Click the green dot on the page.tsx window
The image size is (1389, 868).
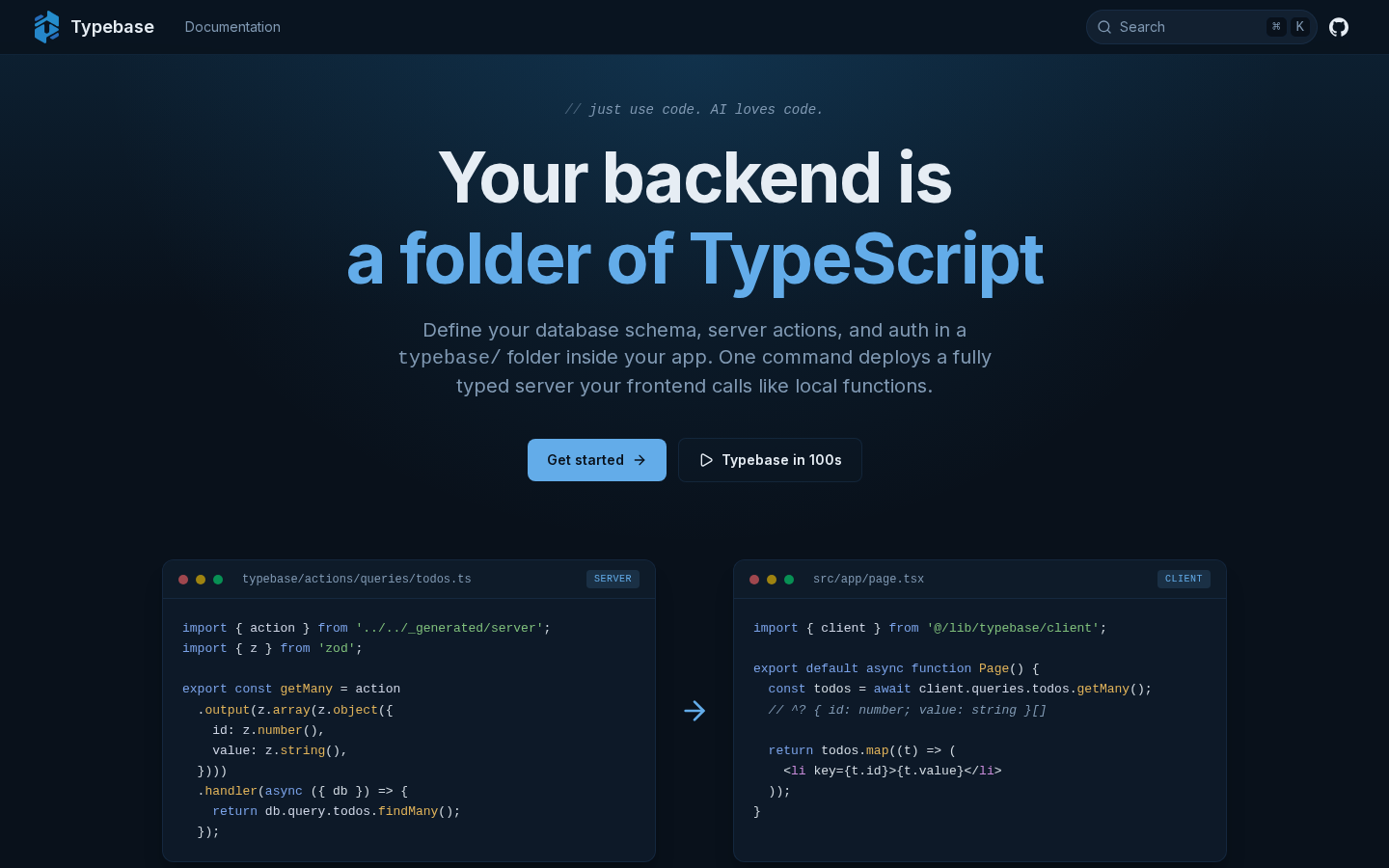tap(789, 580)
